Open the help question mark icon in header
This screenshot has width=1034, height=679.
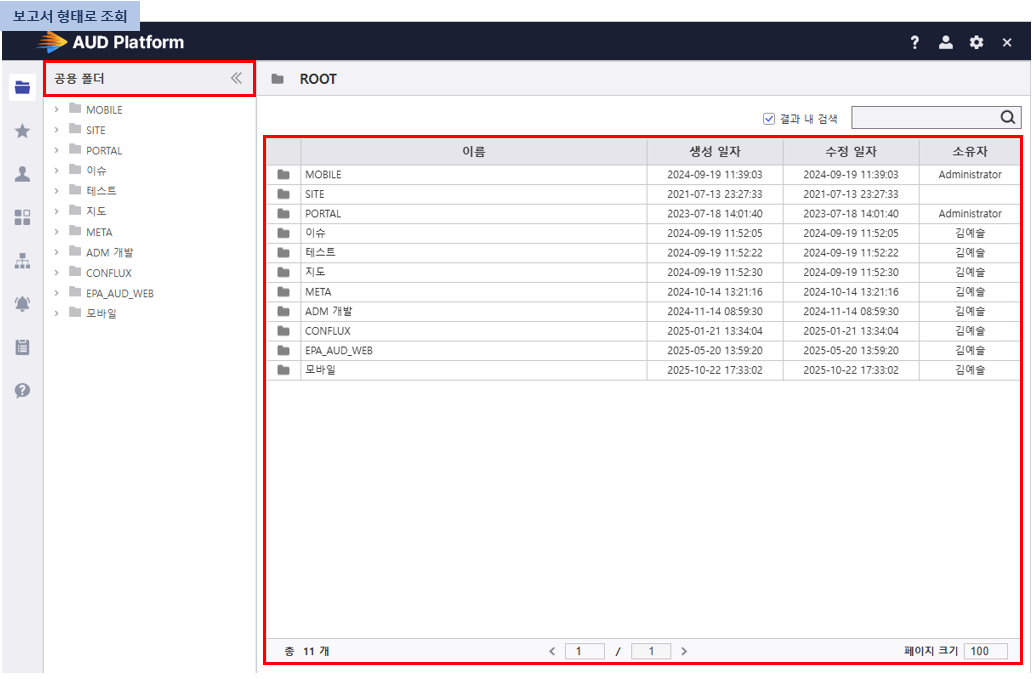point(915,43)
